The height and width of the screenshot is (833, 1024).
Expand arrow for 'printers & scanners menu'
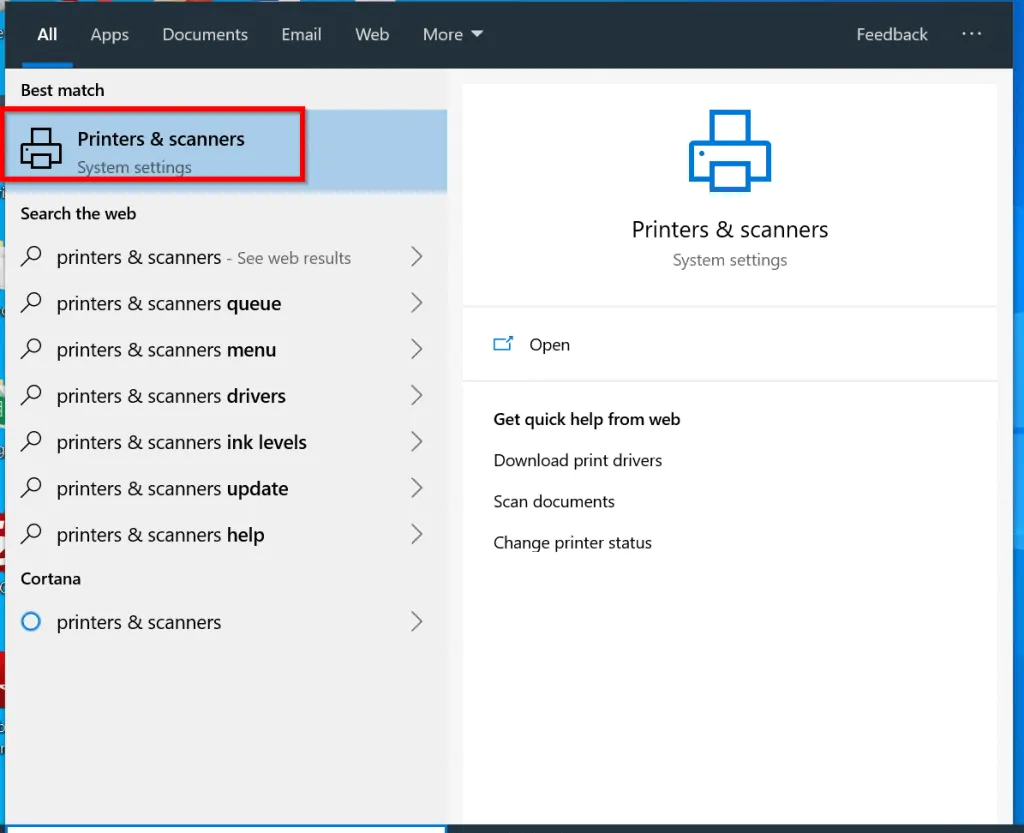pos(417,350)
